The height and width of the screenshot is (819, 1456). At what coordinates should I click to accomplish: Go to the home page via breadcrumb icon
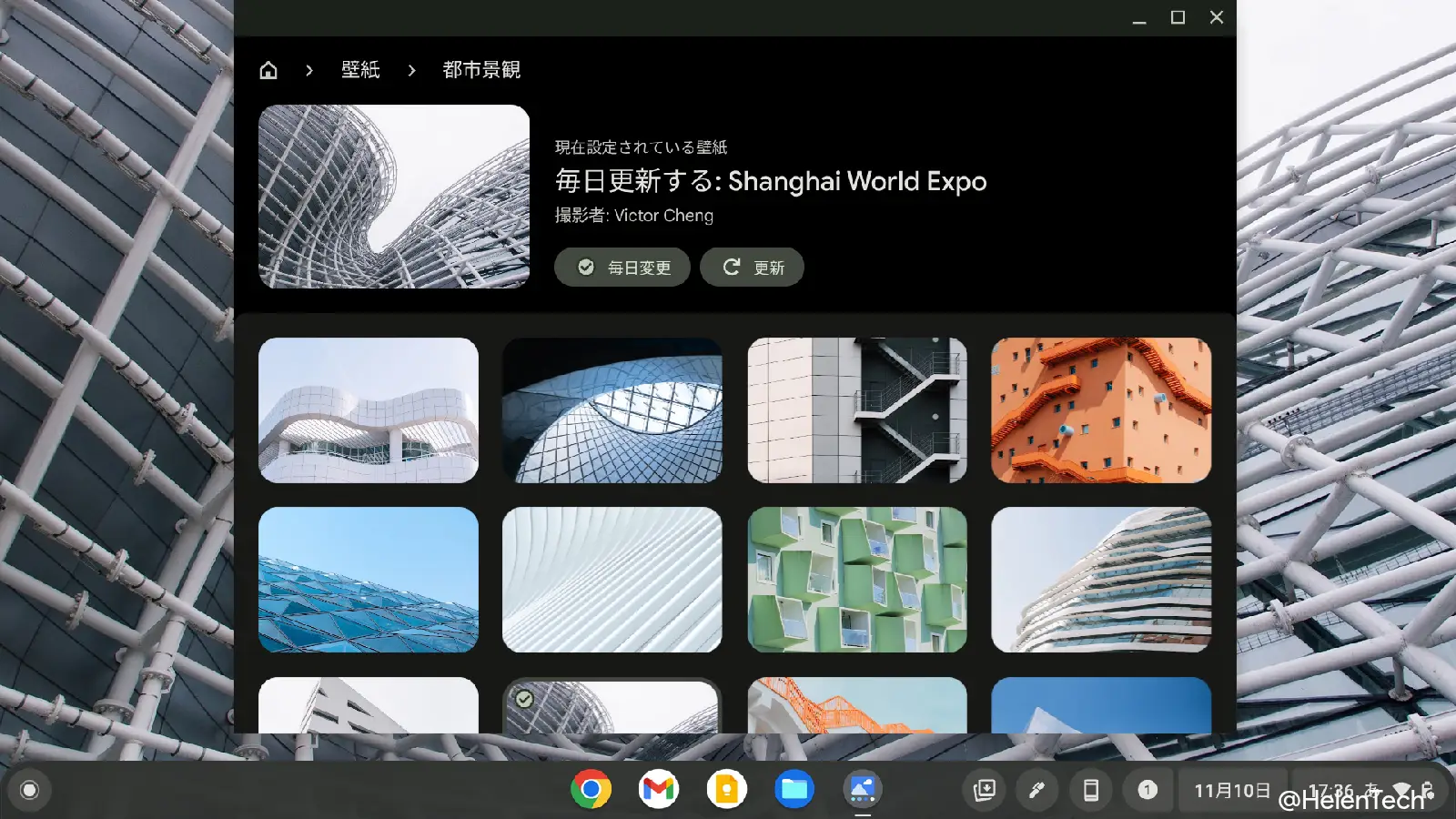(x=268, y=70)
